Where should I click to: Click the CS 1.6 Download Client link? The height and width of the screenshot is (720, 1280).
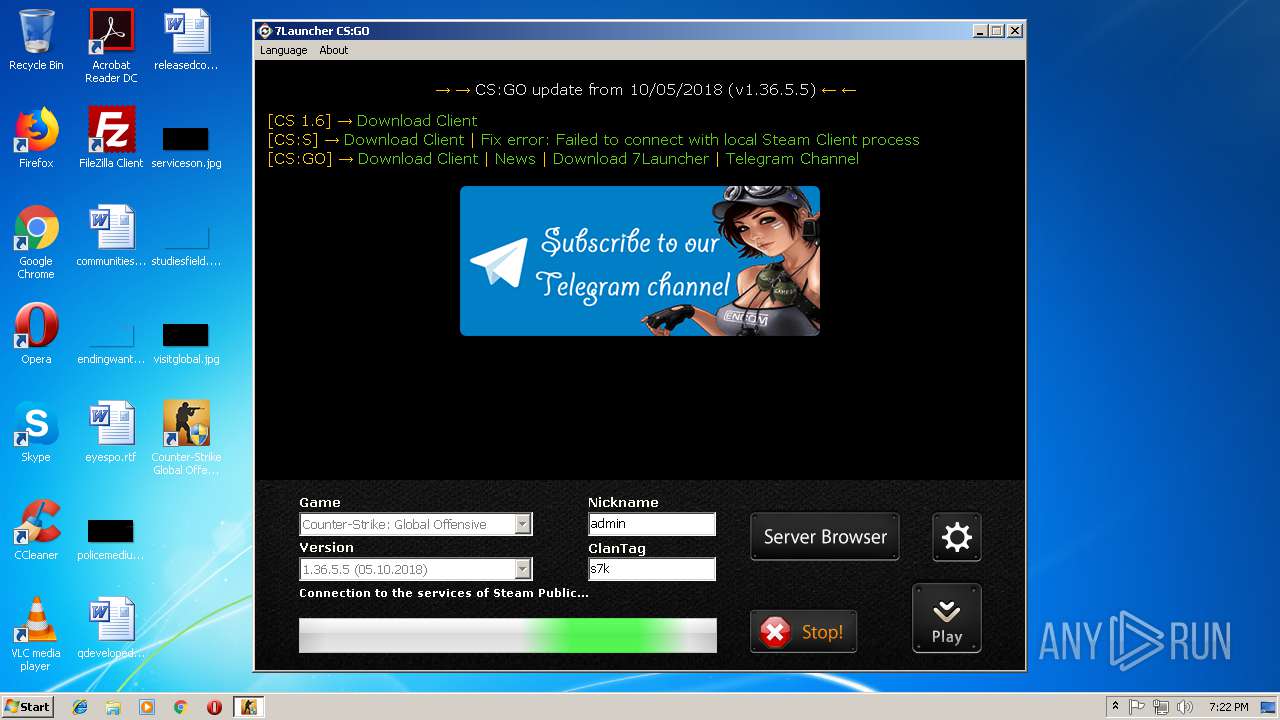416,121
